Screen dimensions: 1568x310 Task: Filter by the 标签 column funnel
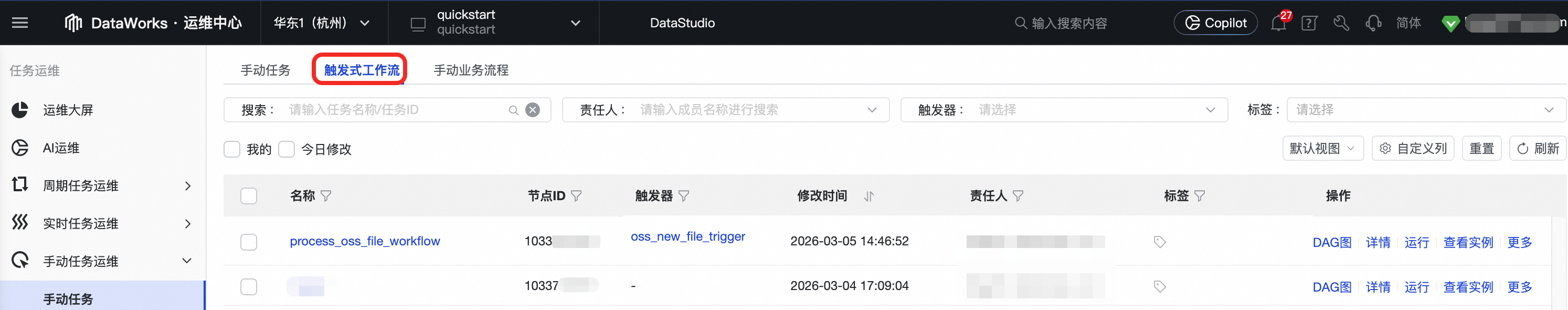click(1199, 195)
